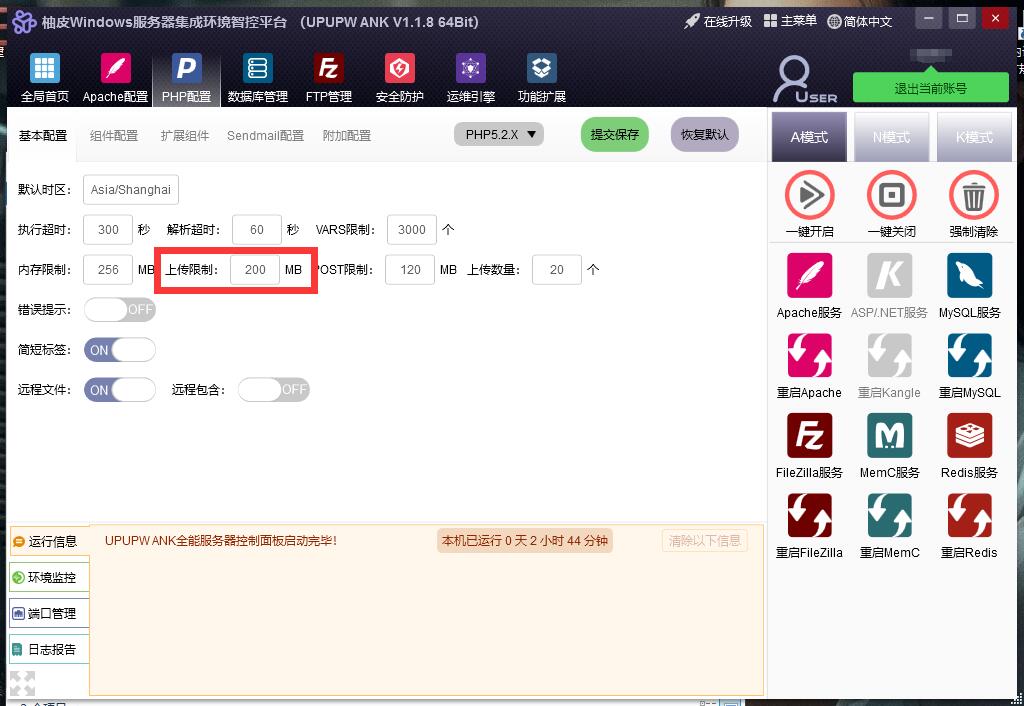Click 执行超时 field showing 300
The width and height of the screenshot is (1024, 706).
point(108,229)
